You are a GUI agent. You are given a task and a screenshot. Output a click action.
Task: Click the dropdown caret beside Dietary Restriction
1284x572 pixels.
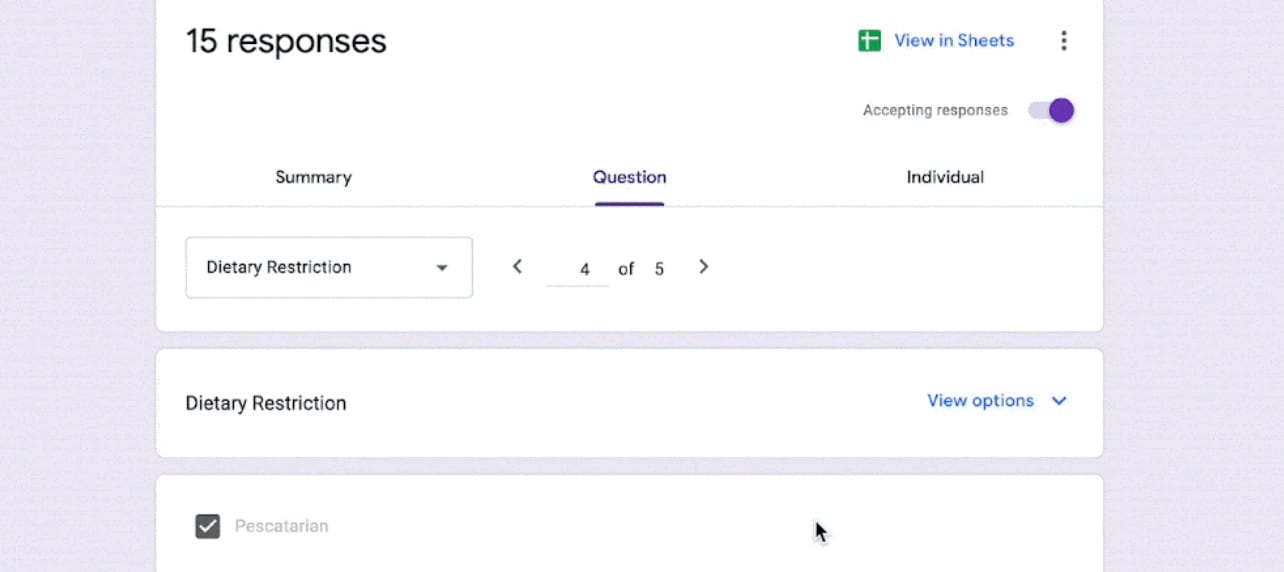(x=442, y=268)
